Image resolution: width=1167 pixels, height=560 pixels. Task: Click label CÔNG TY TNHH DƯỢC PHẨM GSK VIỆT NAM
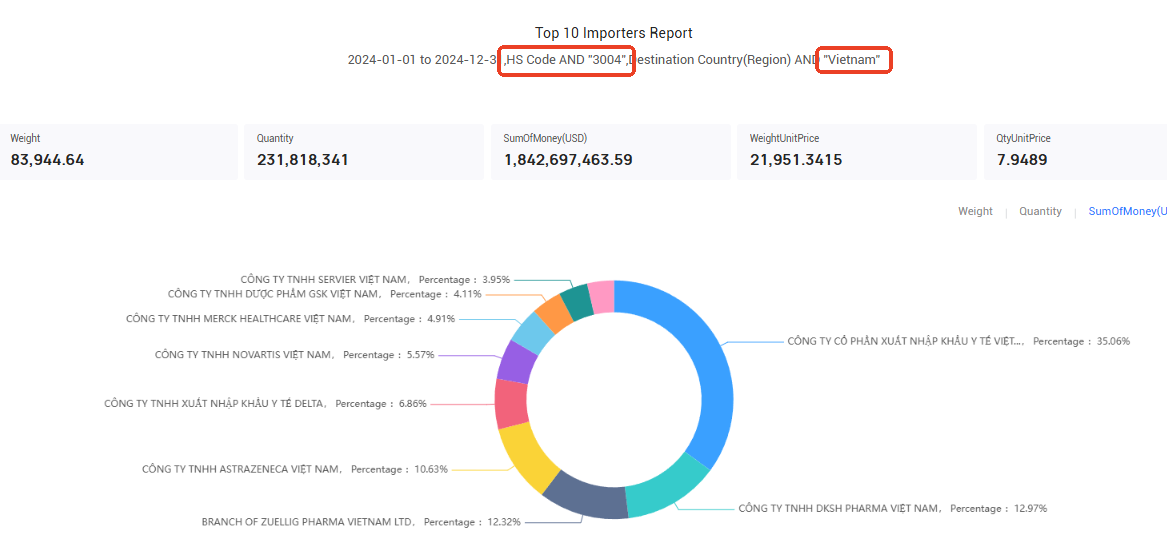tap(275, 294)
